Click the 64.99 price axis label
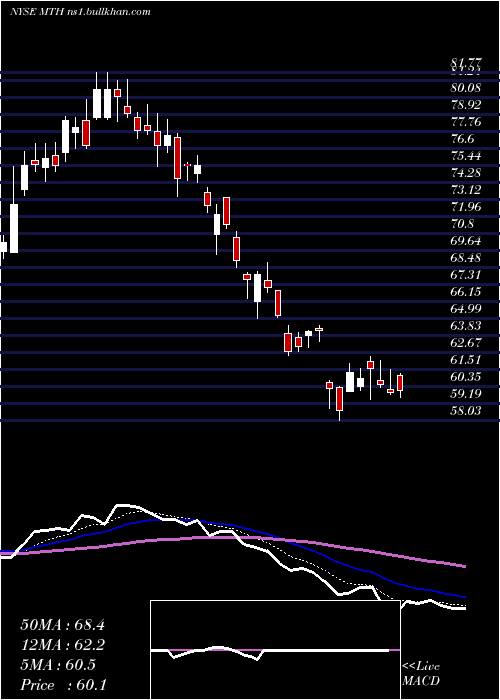Viewport: 500px width, 700px height. [466, 308]
